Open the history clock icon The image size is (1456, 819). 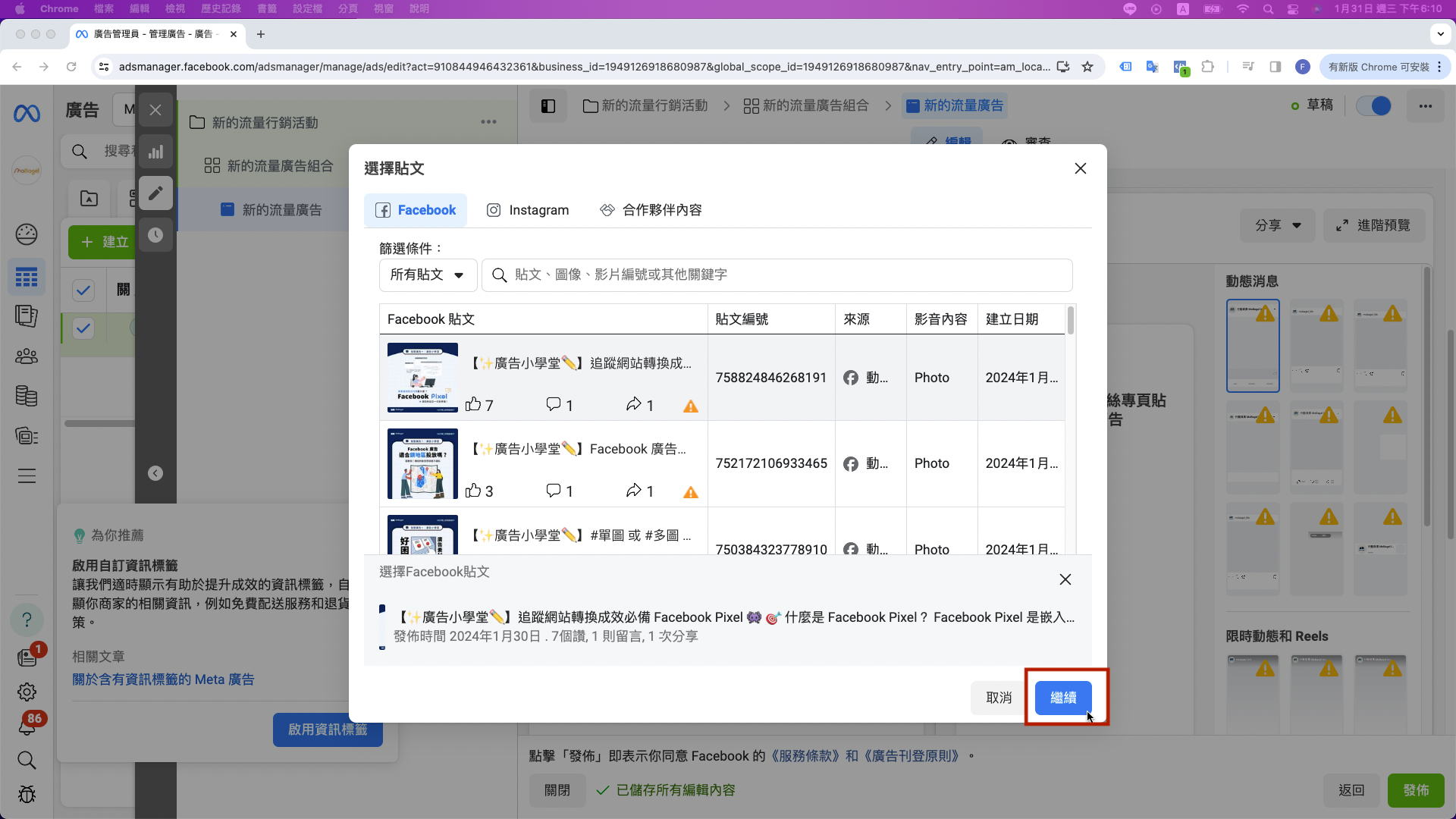(155, 235)
